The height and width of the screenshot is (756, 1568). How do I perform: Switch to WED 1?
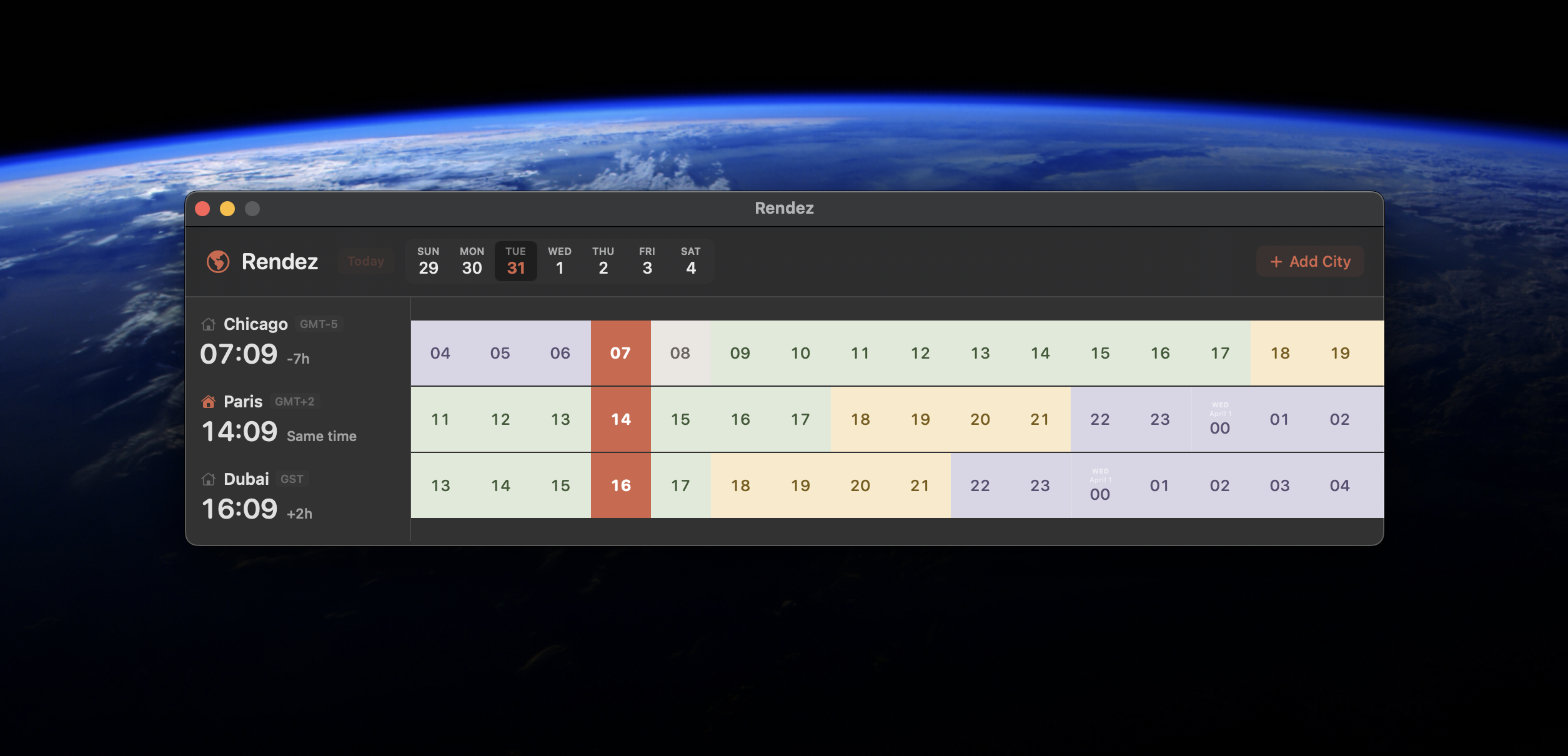559,261
